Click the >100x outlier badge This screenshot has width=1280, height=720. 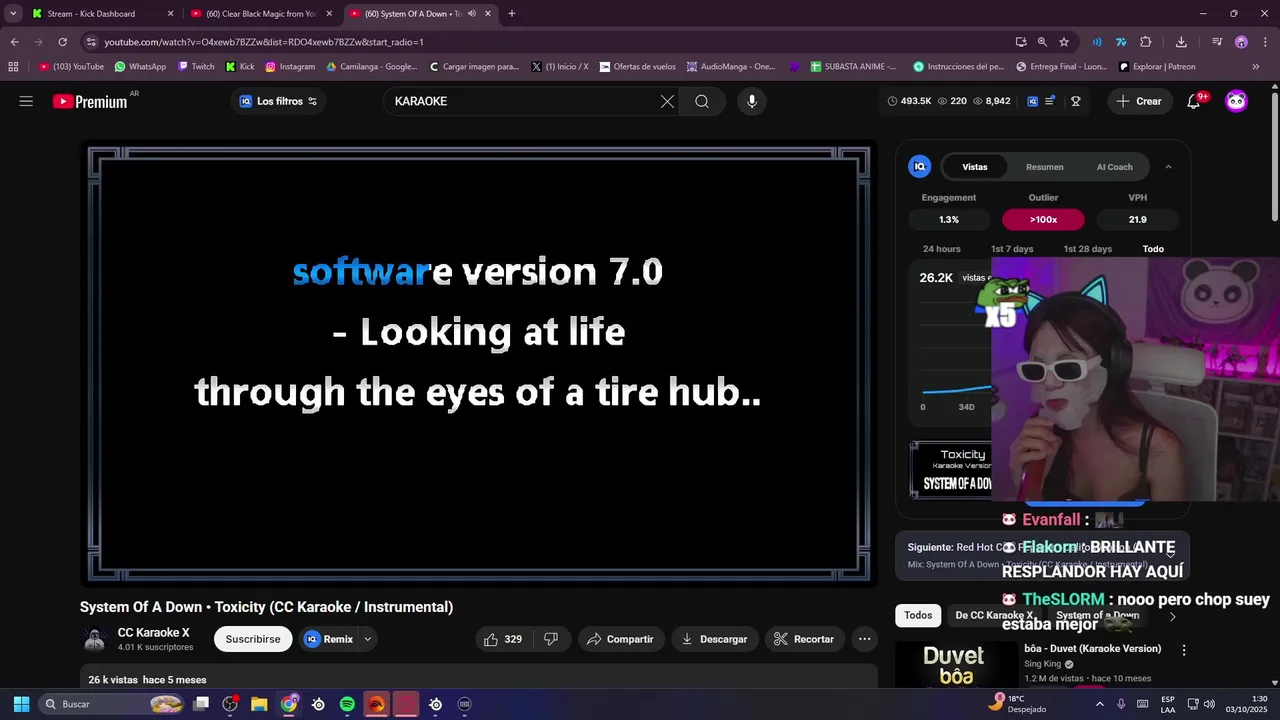[x=1043, y=220]
